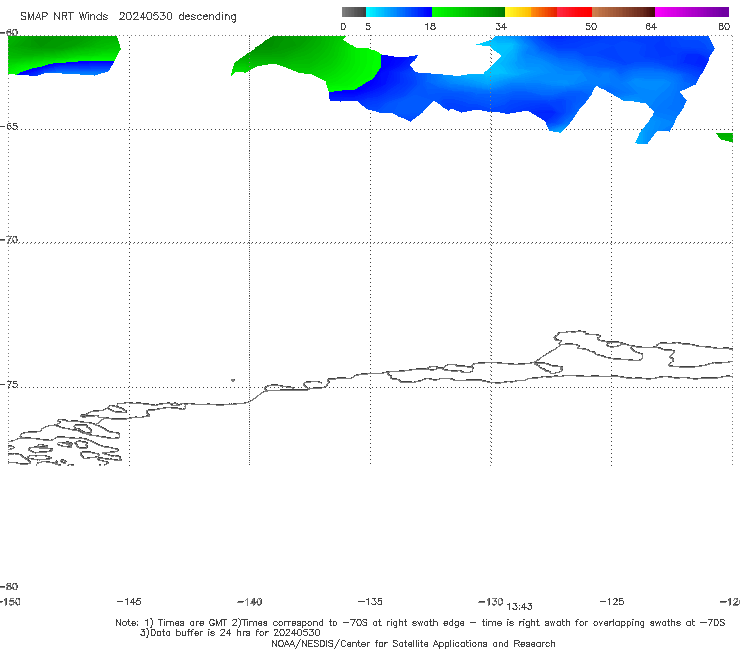Image resolution: width=740 pixels, height=650 pixels.
Task: Select the brown segment of the color bar
Action: (x=623, y=12)
